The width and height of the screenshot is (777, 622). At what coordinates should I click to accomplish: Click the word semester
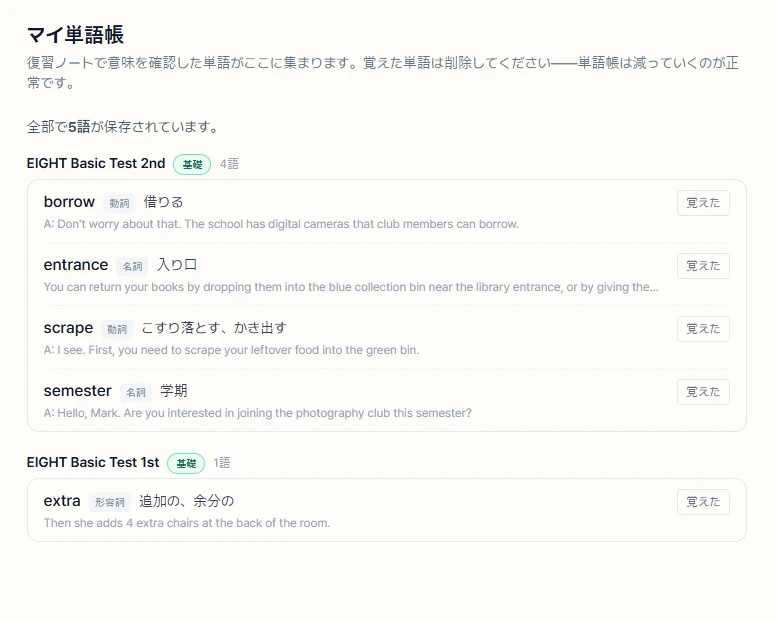click(x=77, y=391)
